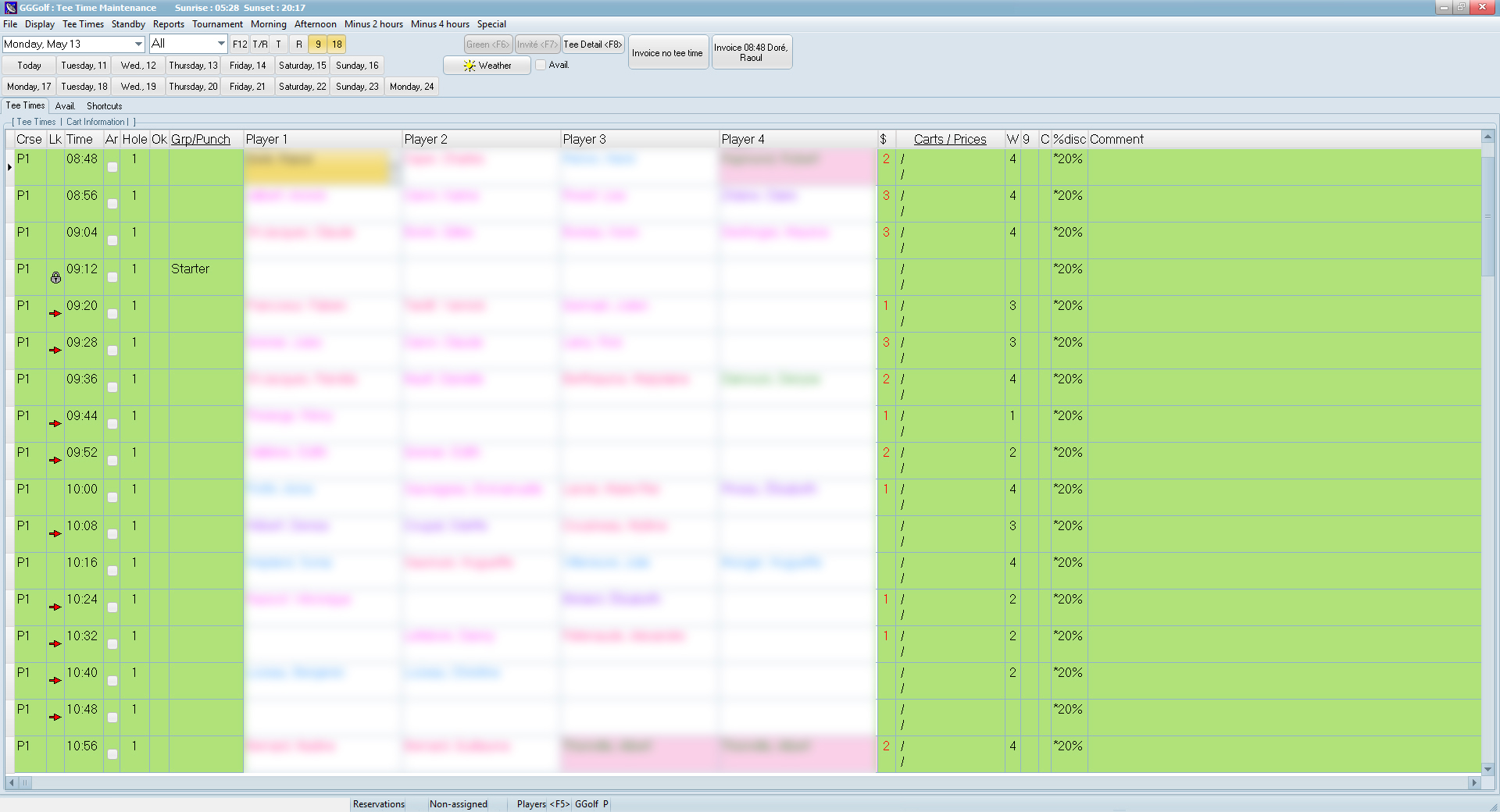Click the Carts / Prices column header
Image resolution: width=1500 pixels, height=812 pixels.
[x=949, y=139]
